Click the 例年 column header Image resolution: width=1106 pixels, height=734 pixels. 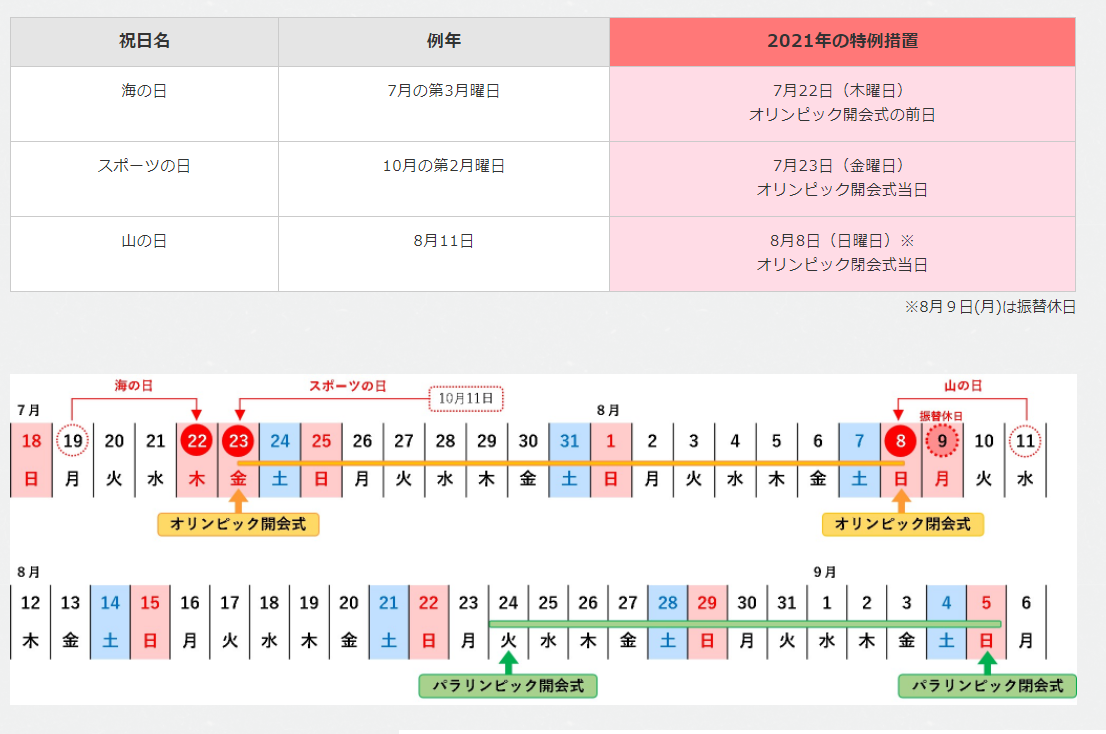(x=444, y=42)
